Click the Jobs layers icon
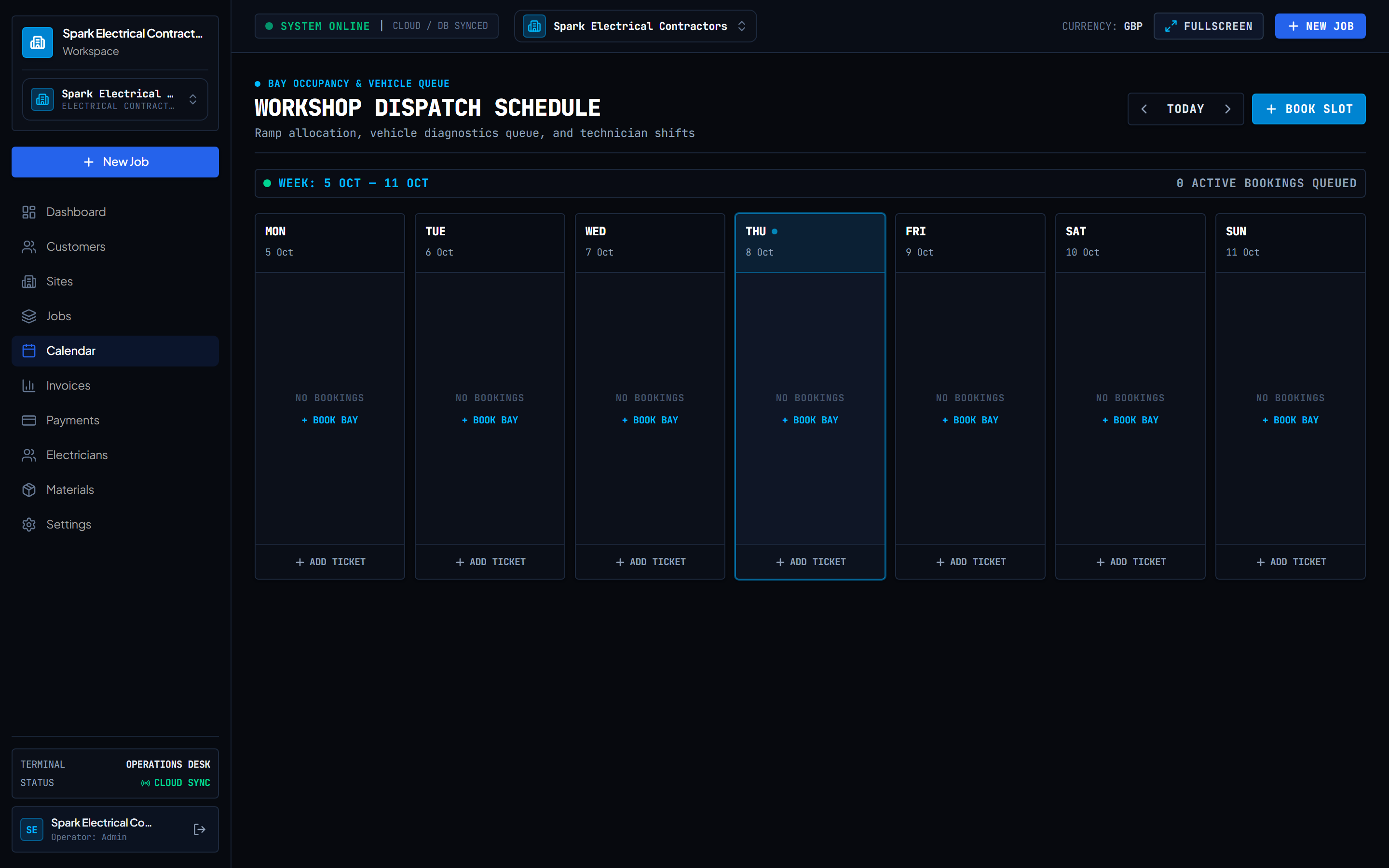Image resolution: width=1389 pixels, height=868 pixels. pos(29,316)
